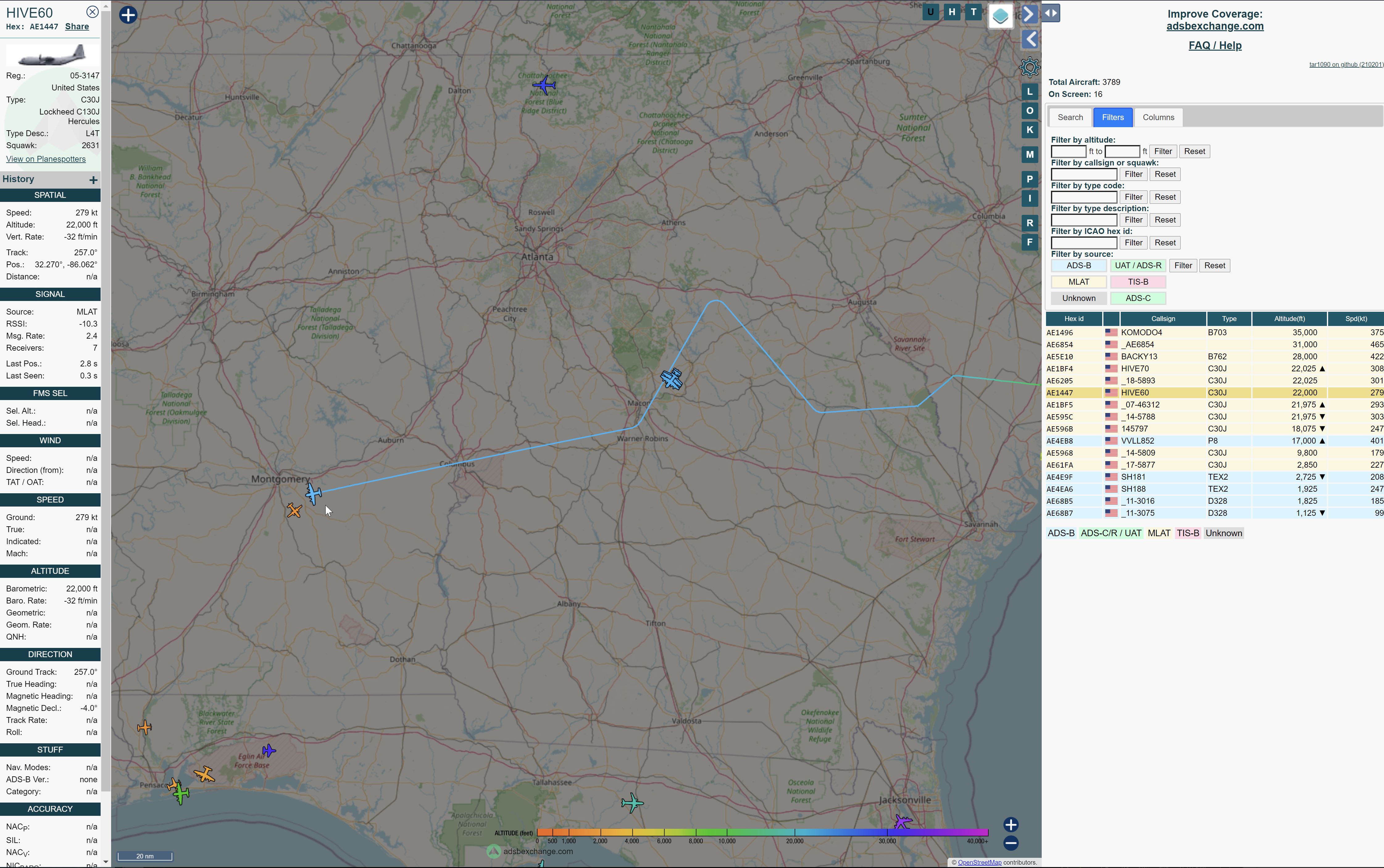1384x868 pixels.
Task: Switch to the Columns tab
Action: click(1158, 117)
